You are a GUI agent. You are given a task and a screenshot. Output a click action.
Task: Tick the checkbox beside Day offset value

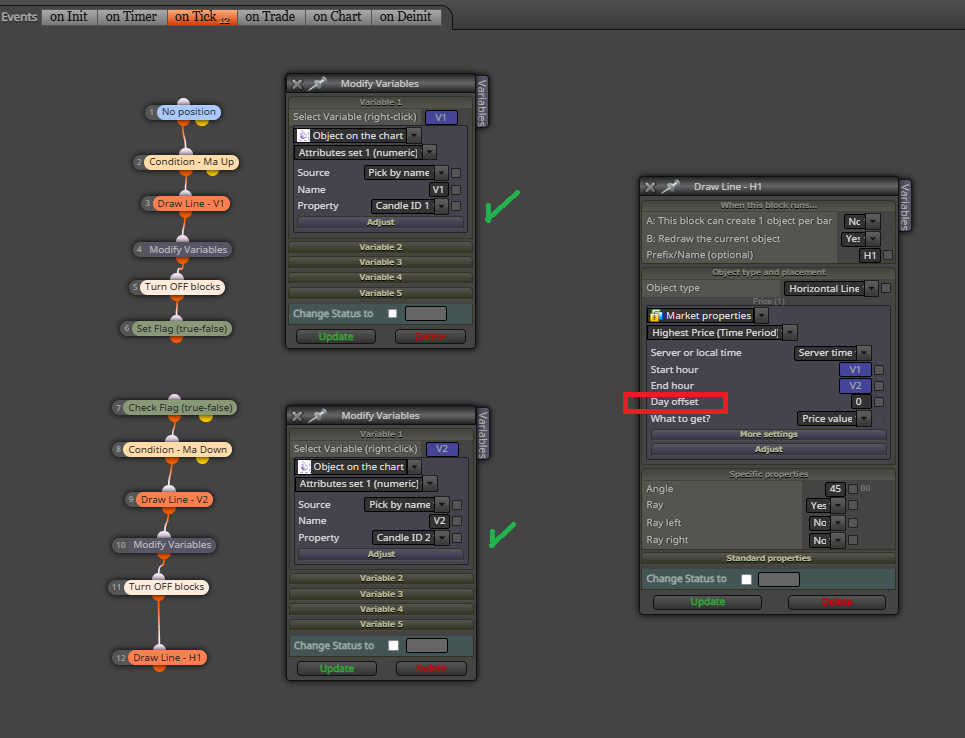point(879,402)
